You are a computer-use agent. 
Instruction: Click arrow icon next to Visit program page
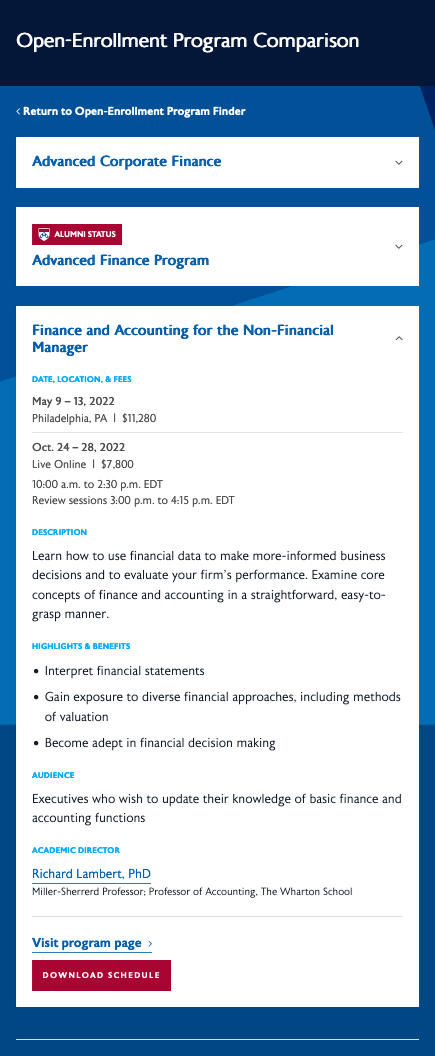coord(149,944)
